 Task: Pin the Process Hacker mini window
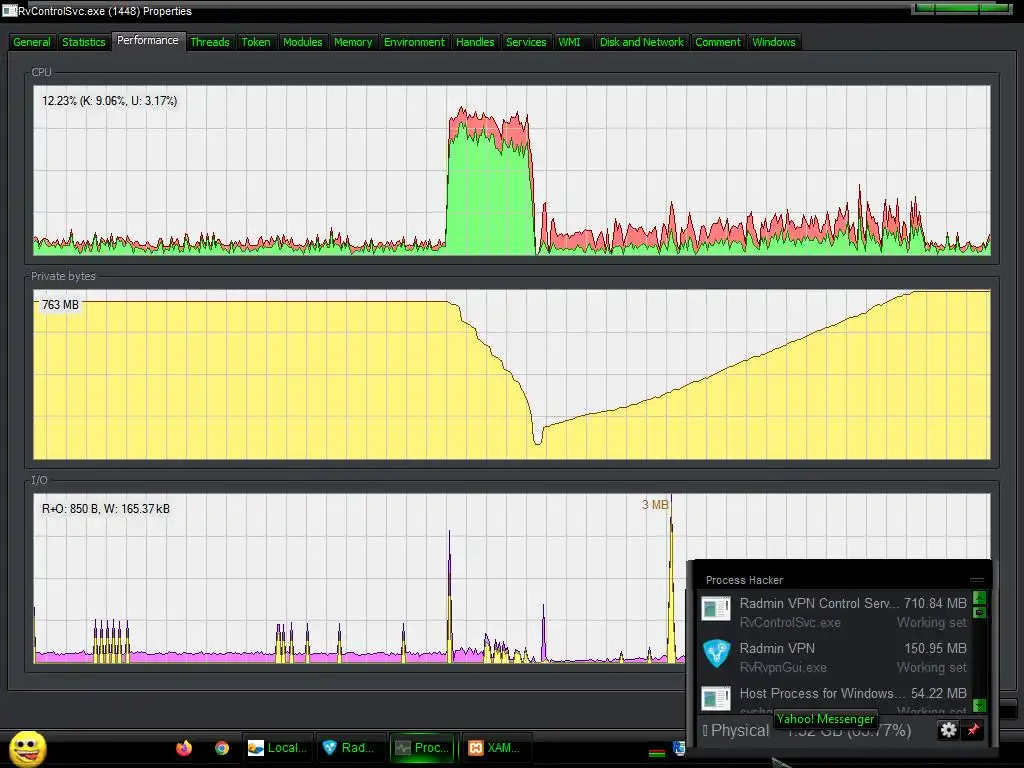[x=973, y=730]
